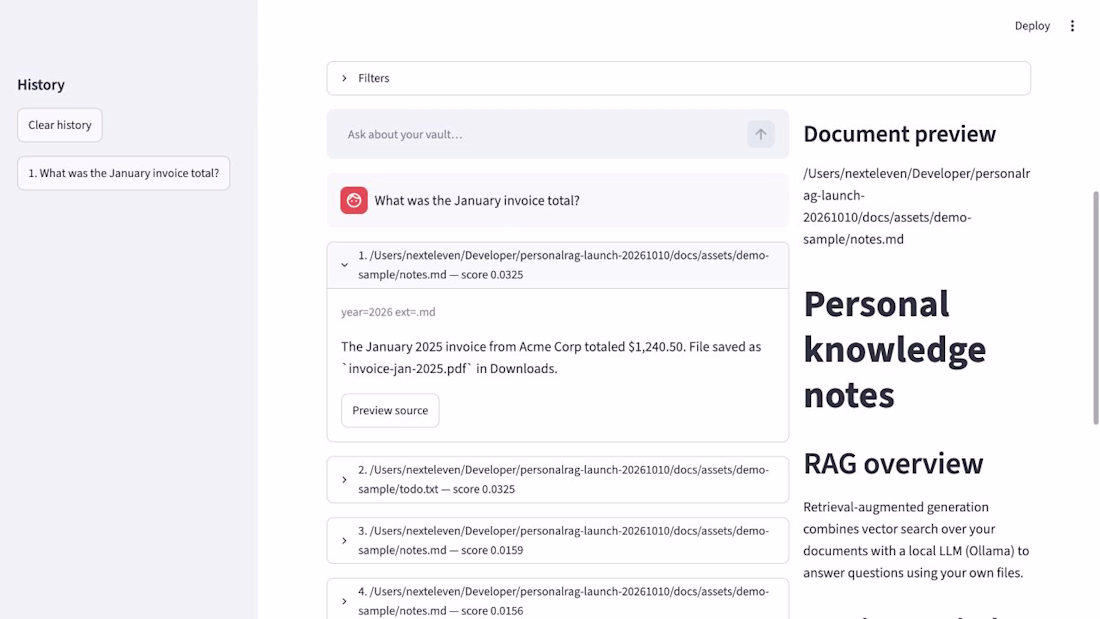Focus the 'Ask about your vault…' input
The width and height of the screenshot is (1100, 619).
tap(544, 134)
